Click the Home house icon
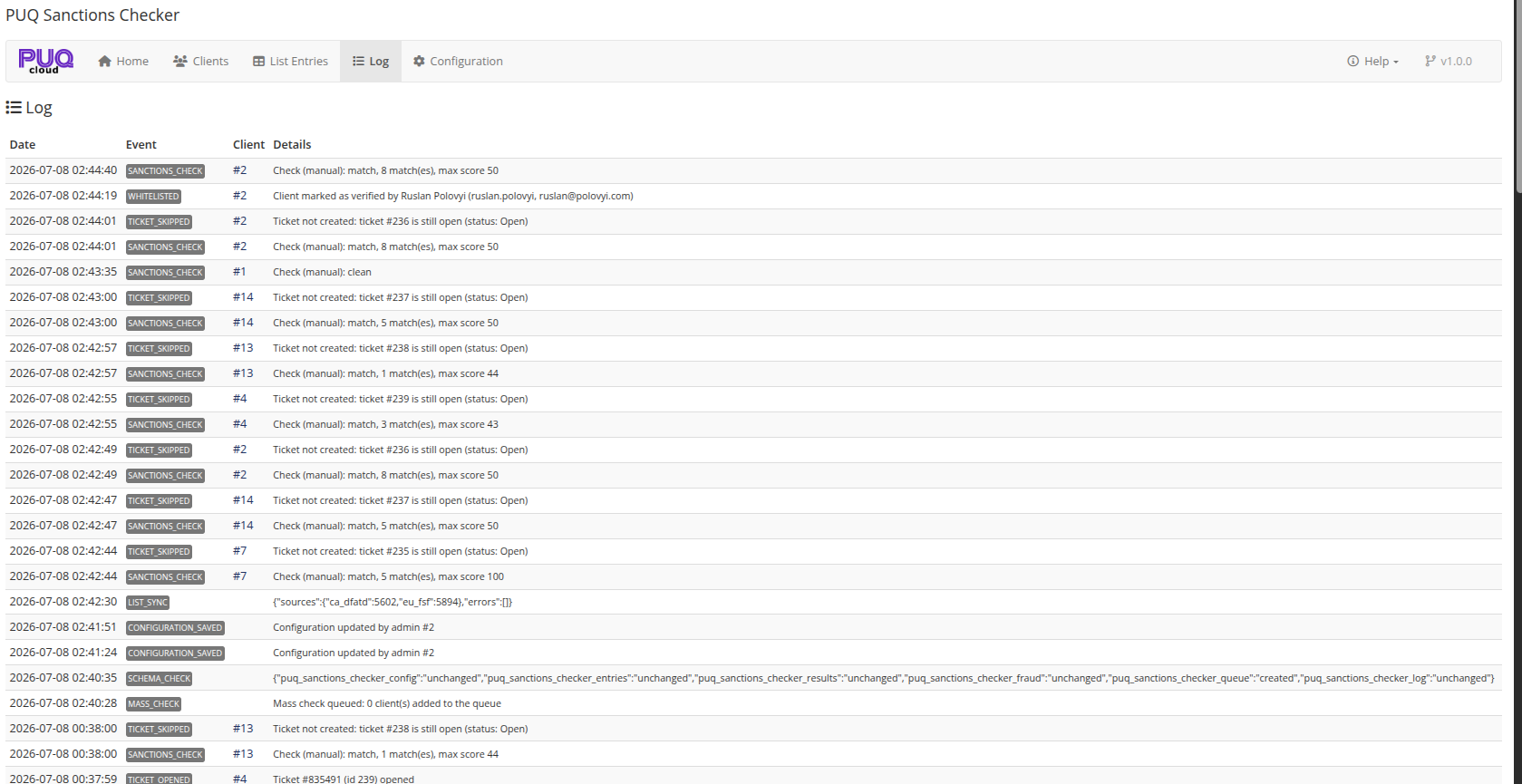This screenshot has height=784, width=1522. [x=104, y=61]
